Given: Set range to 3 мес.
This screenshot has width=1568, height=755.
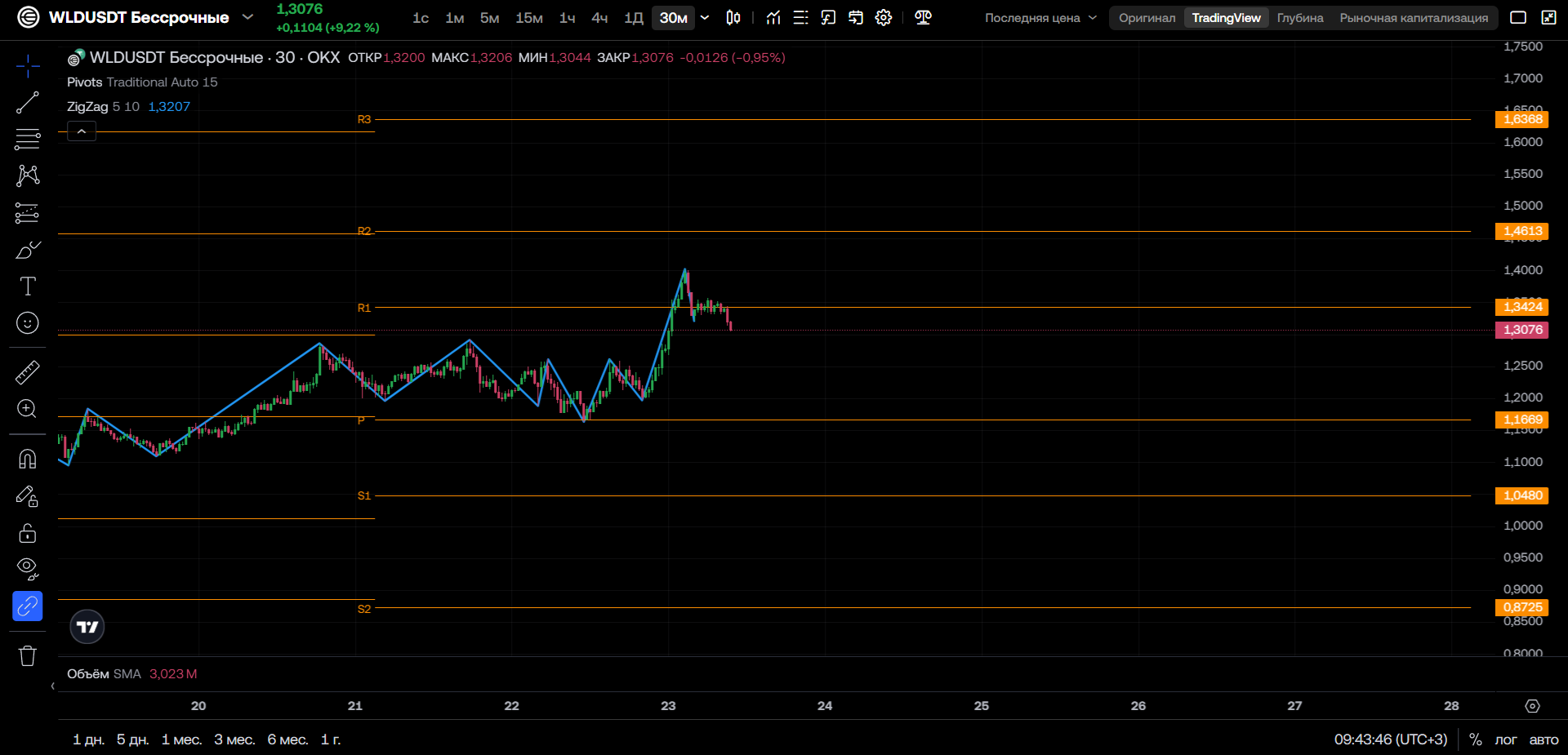Looking at the screenshot, I should 234,739.
